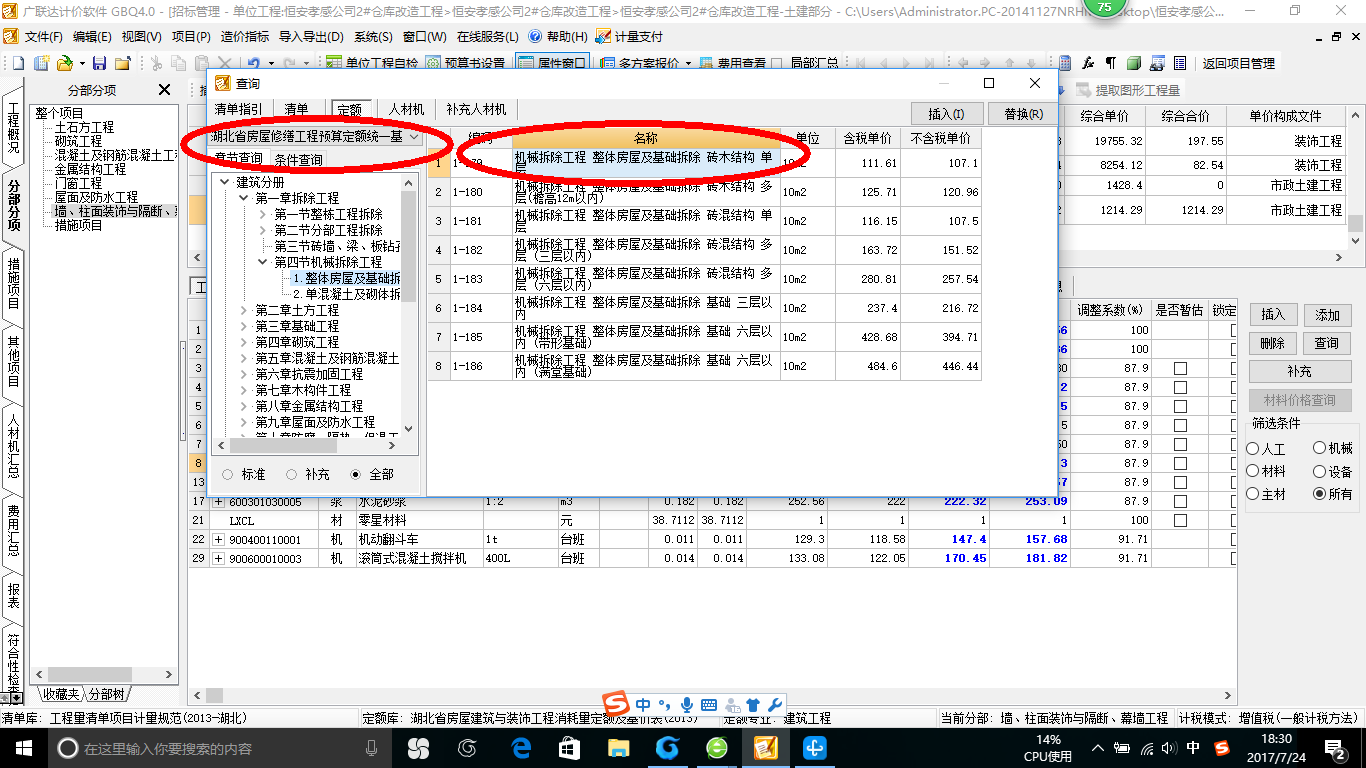Collapse 第一章拆除工程 tree node
The height and width of the screenshot is (768, 1366).
244,199
